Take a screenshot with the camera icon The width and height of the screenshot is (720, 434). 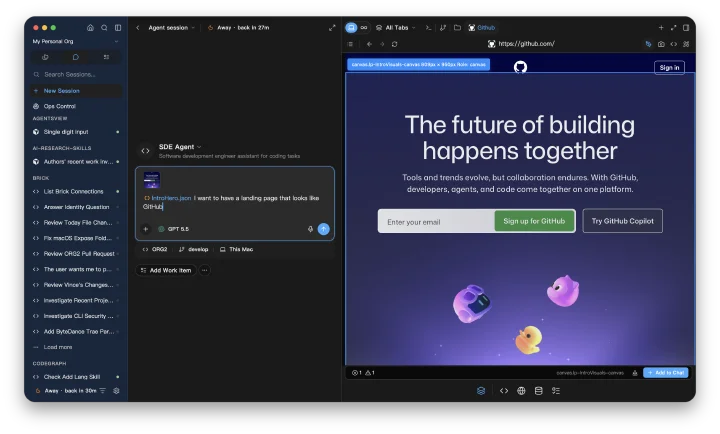click(x=661, y=44)
